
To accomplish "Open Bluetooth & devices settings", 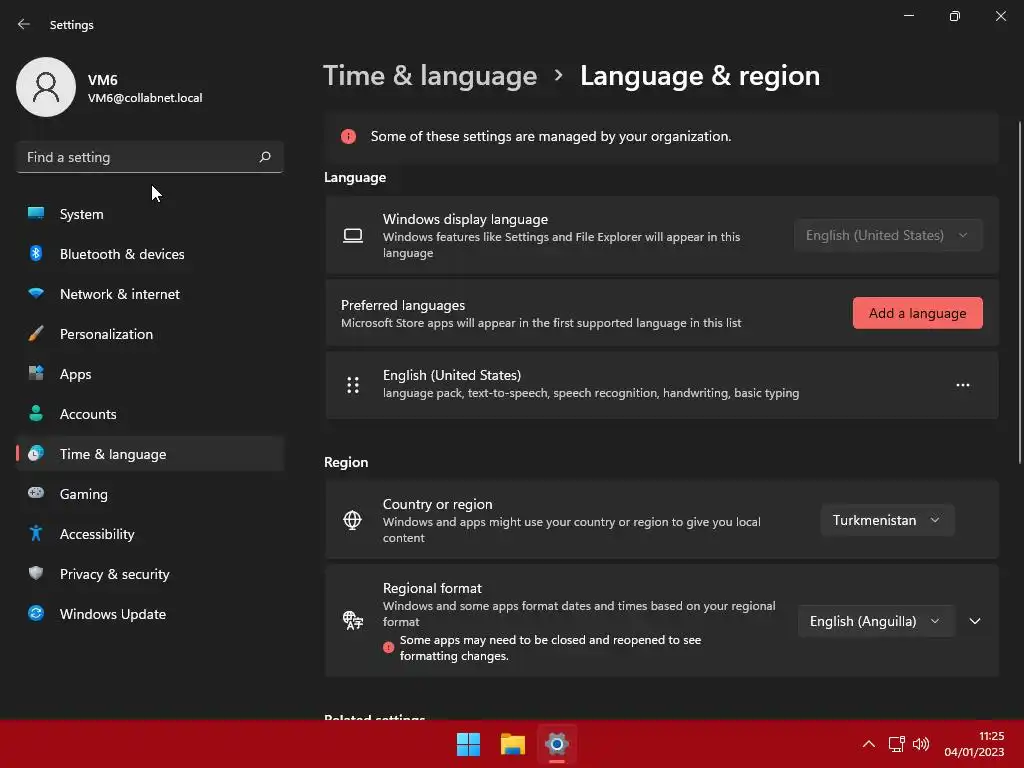I will 150,254.
